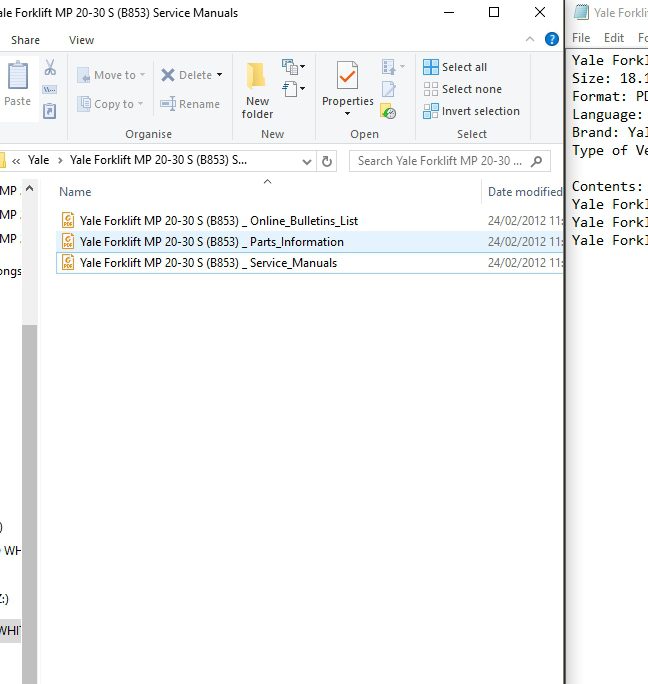The height and width of the screenshot is (684, 648).
Task: Click the navigation pane scrollbar thumb
Action: 29,502
